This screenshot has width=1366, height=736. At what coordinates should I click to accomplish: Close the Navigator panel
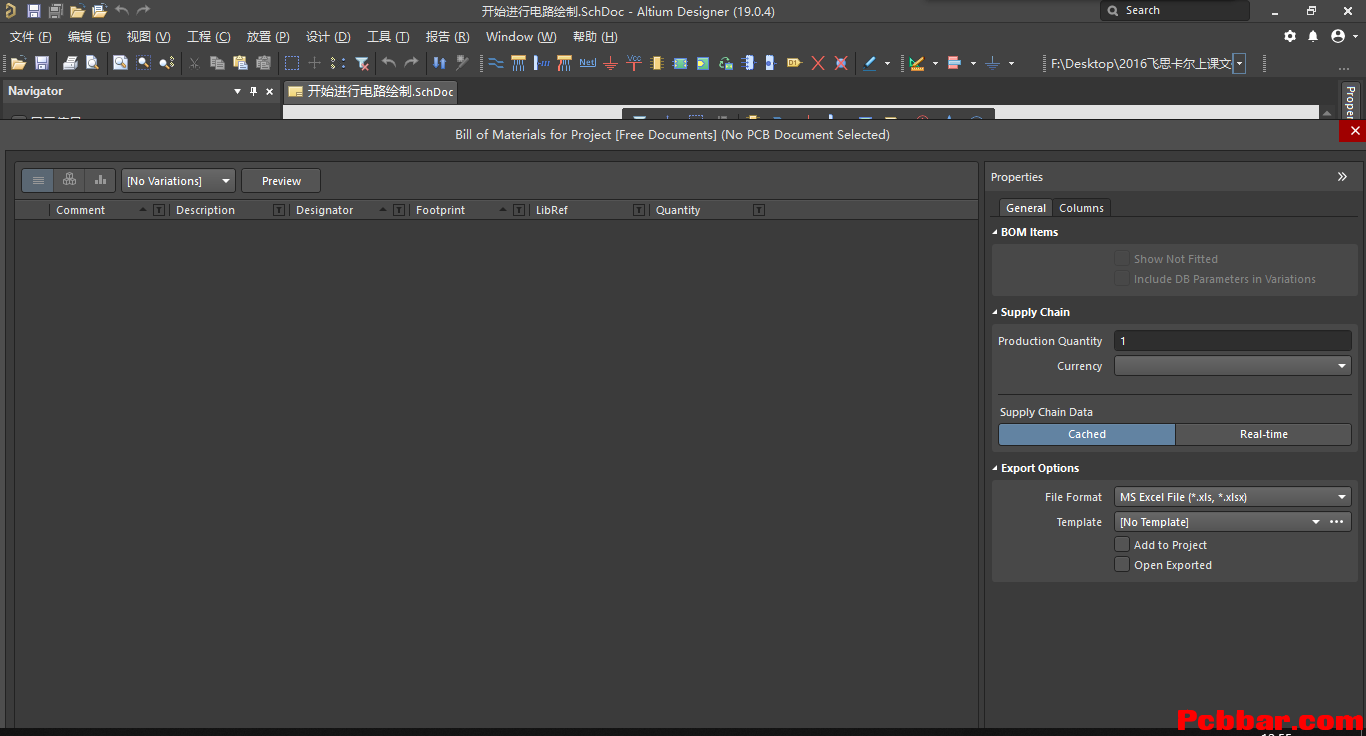(269, 91)
